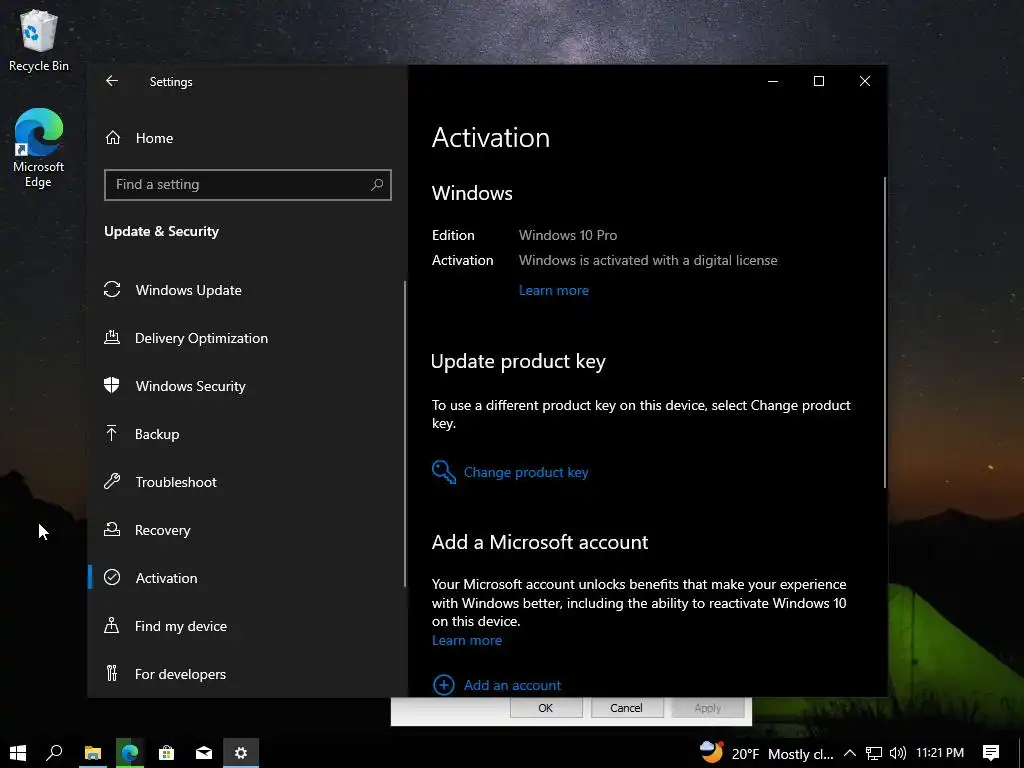1024x768 pixels.
Task: Open the Windows Start menu
Action: (18, 753)
